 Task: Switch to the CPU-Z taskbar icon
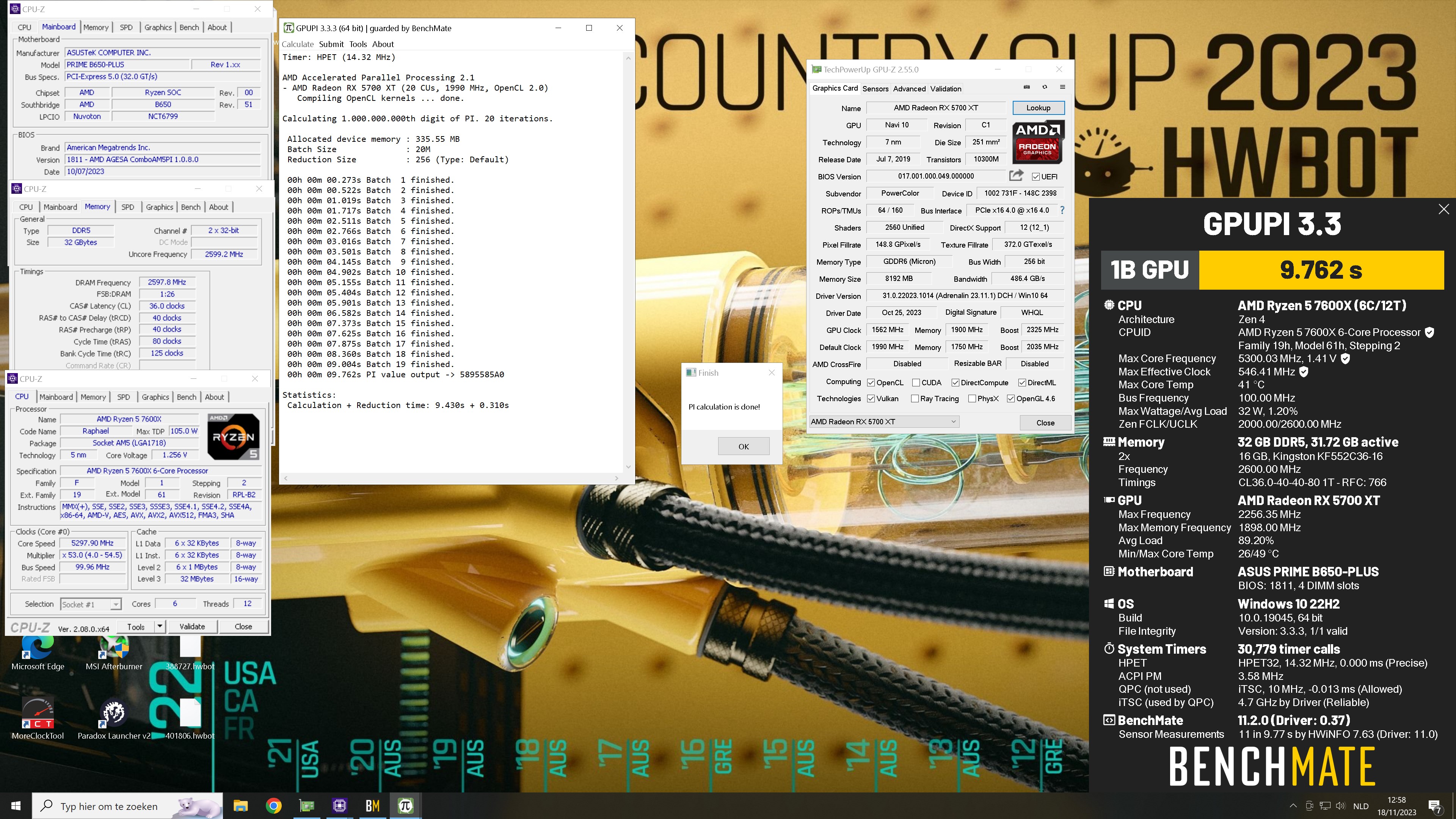coord(339,805)
